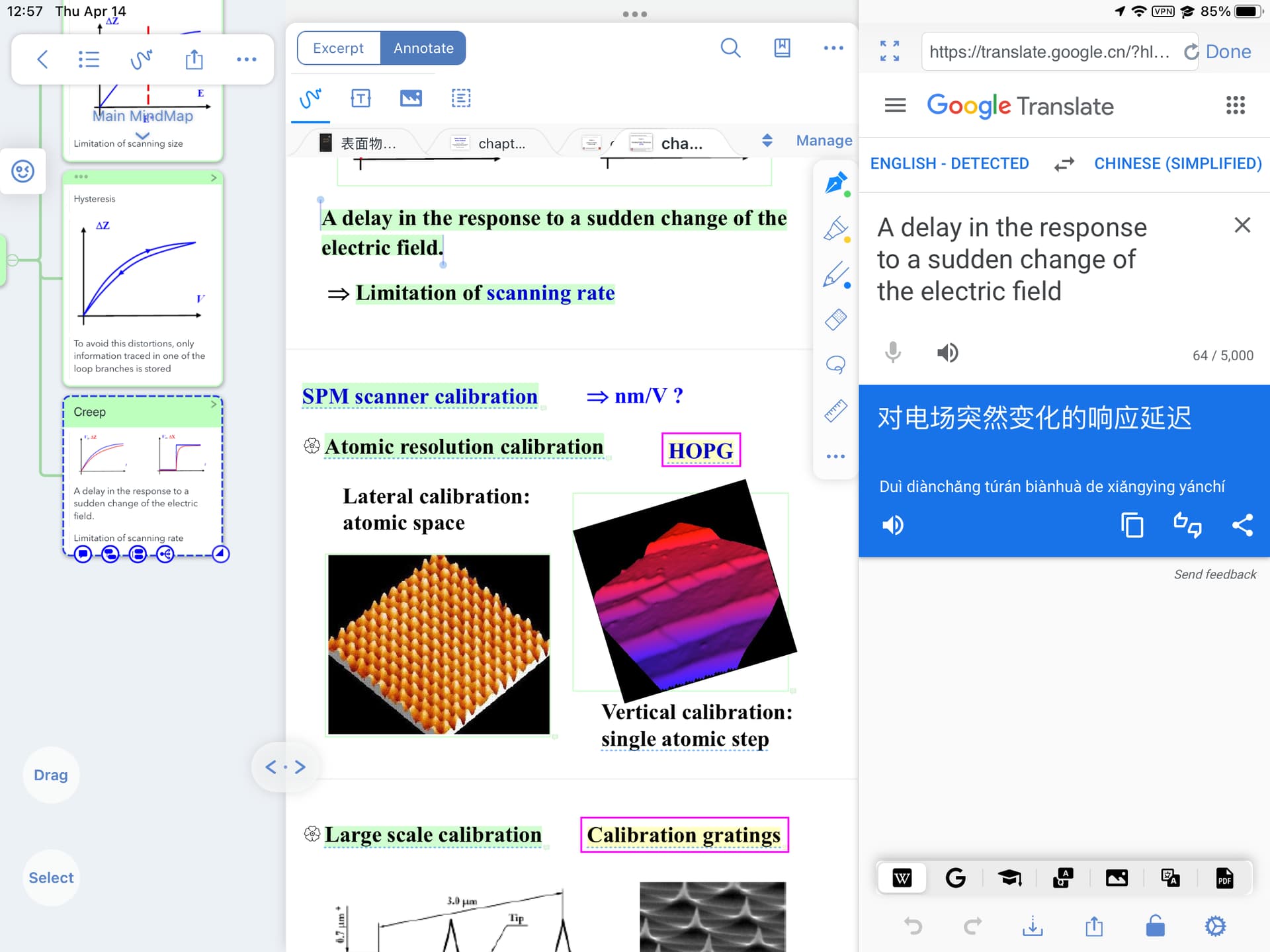Select the image excerpt annotation tab
1270x952 pixels.
[411, 99]
